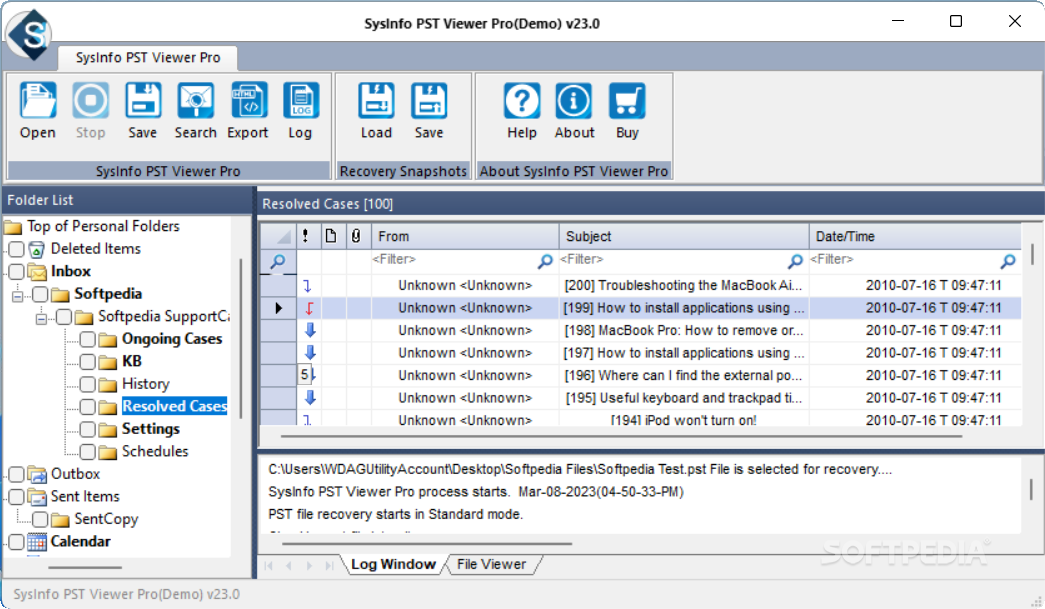The width and height of the screenshot is (1045, 609).
Task: Click the Date/Time filter input field
Action: coord(904,261)
